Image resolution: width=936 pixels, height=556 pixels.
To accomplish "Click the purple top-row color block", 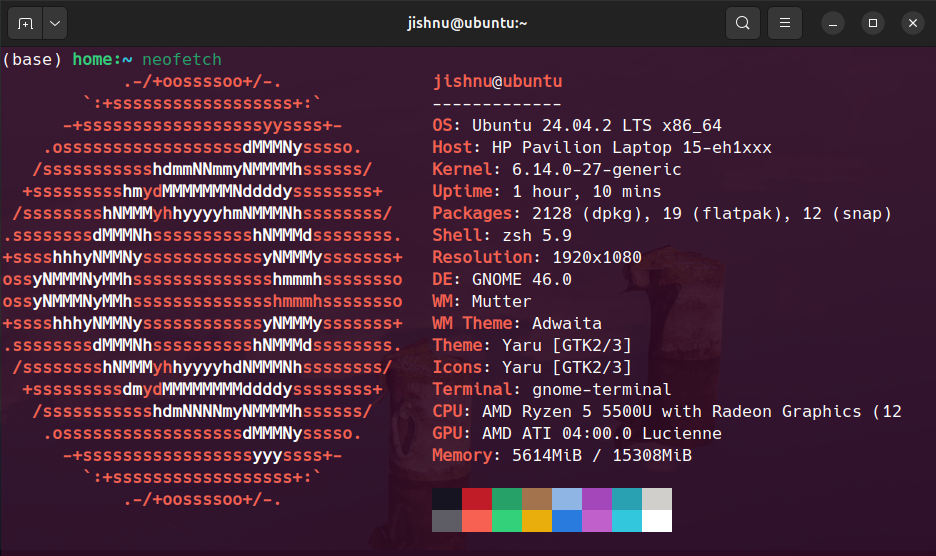I will 597,499.
